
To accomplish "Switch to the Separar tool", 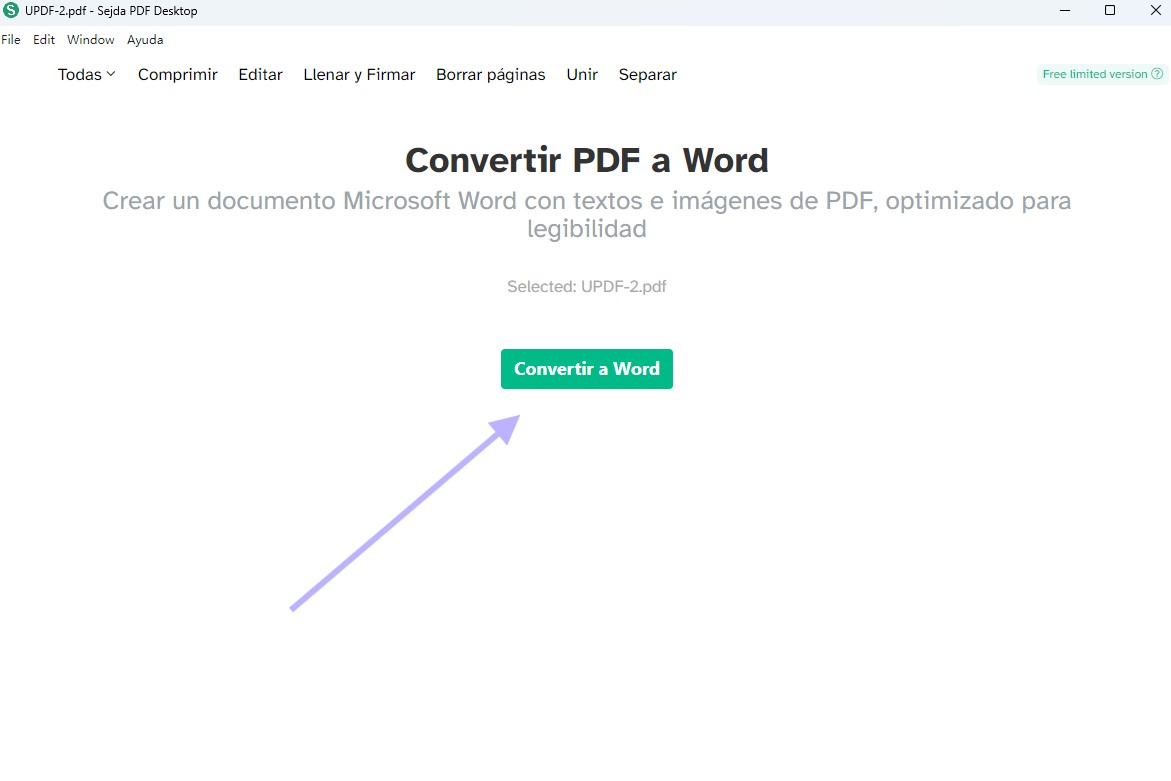I will 647,75.
